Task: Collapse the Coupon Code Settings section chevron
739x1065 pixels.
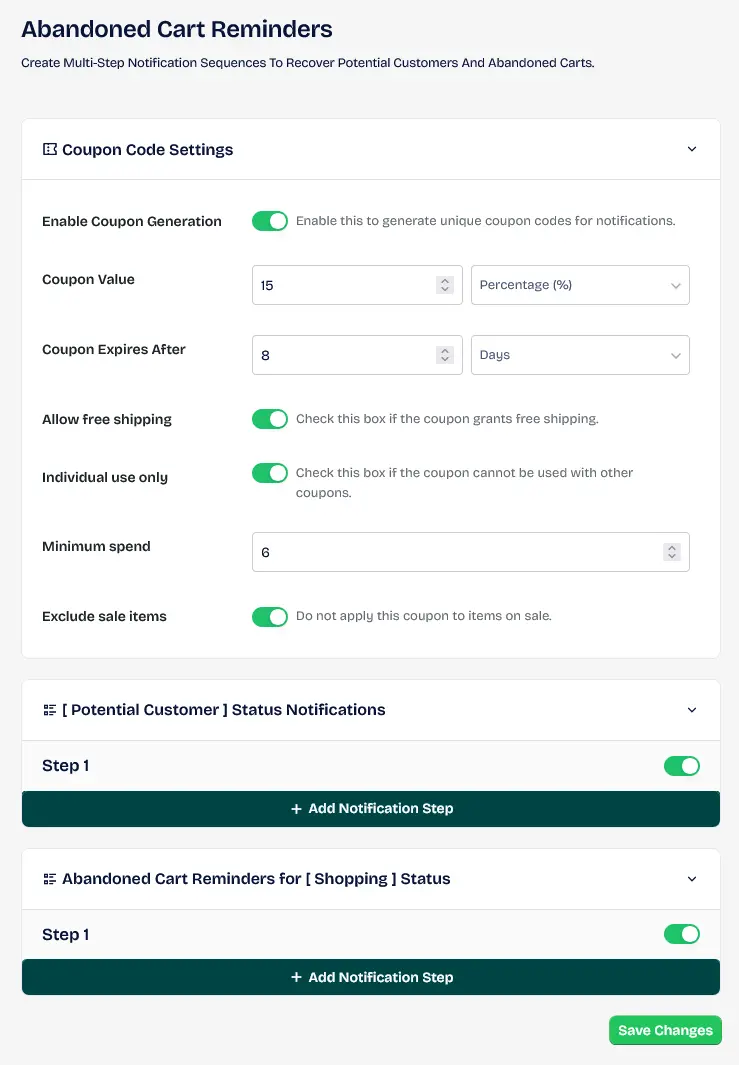Action: pyautogui.click(x=692, y=149)
